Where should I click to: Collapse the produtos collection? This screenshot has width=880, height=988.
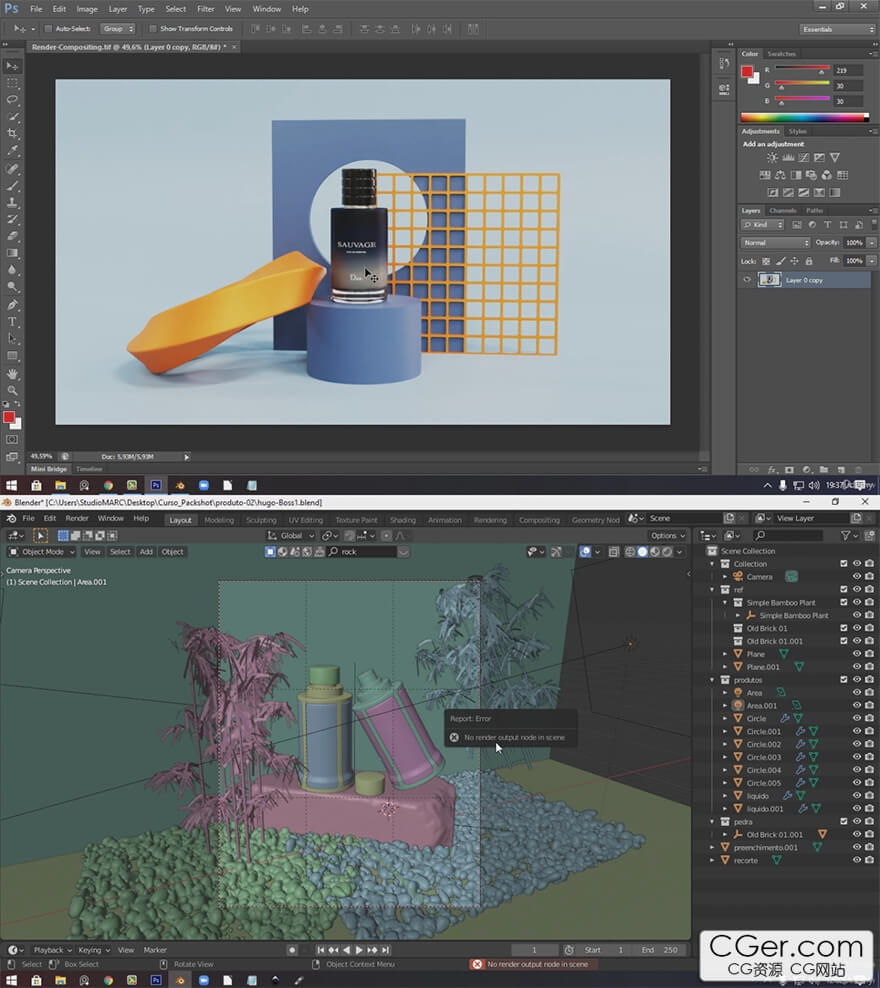coord(712,680)
